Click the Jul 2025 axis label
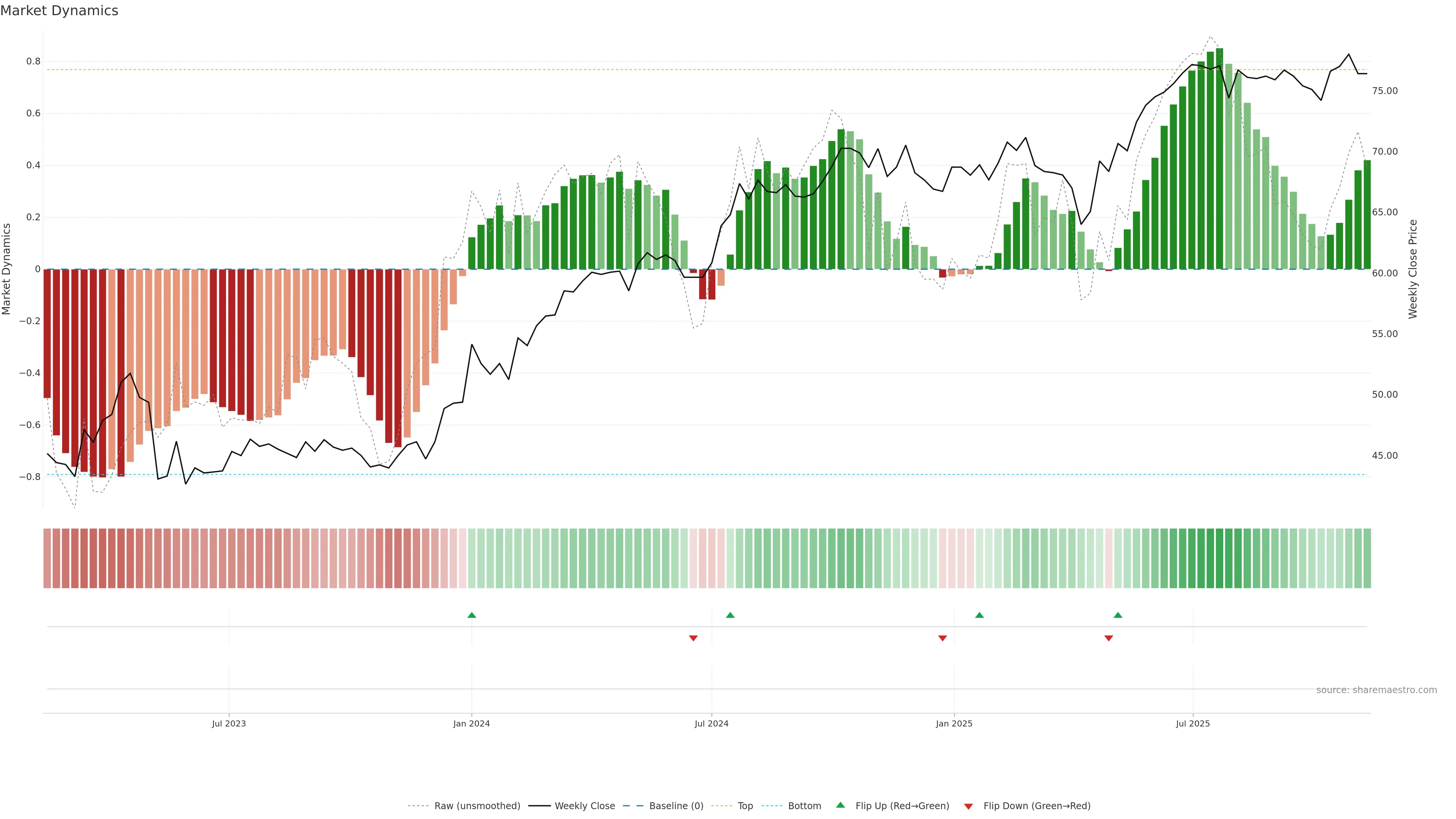Screen dimensions: 1456x819 click(1192, 723)
